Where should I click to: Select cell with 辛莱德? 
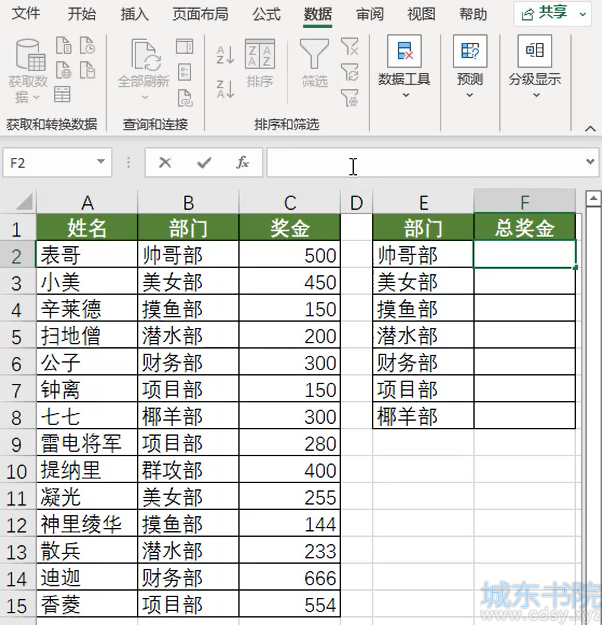[87, 309]
